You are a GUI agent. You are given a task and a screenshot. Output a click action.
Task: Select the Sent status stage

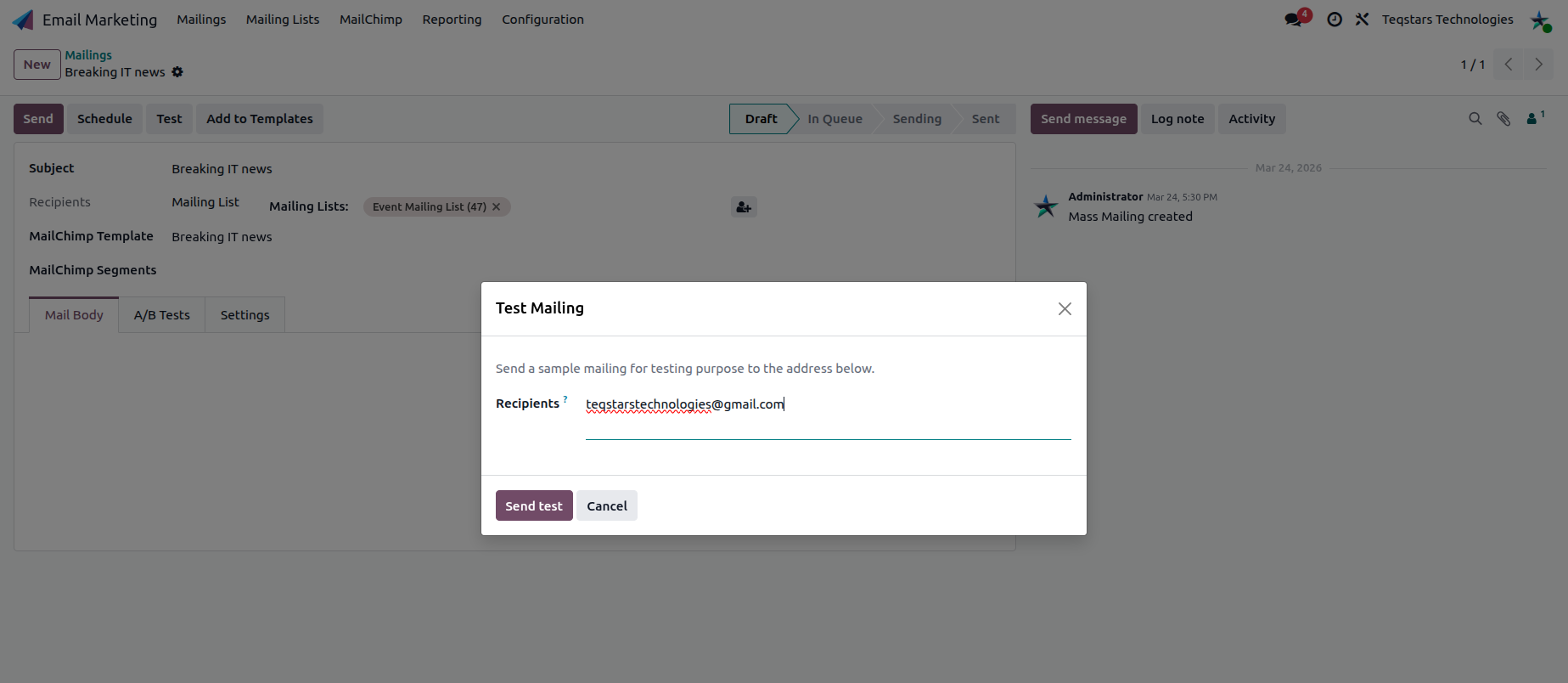(986, 119)
